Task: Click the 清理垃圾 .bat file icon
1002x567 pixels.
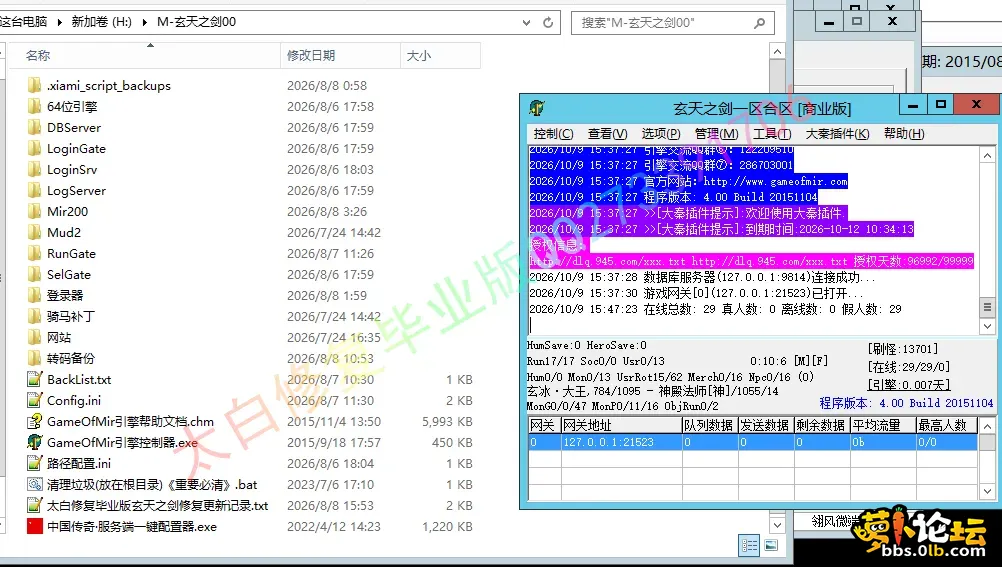Action: [35, 485]
